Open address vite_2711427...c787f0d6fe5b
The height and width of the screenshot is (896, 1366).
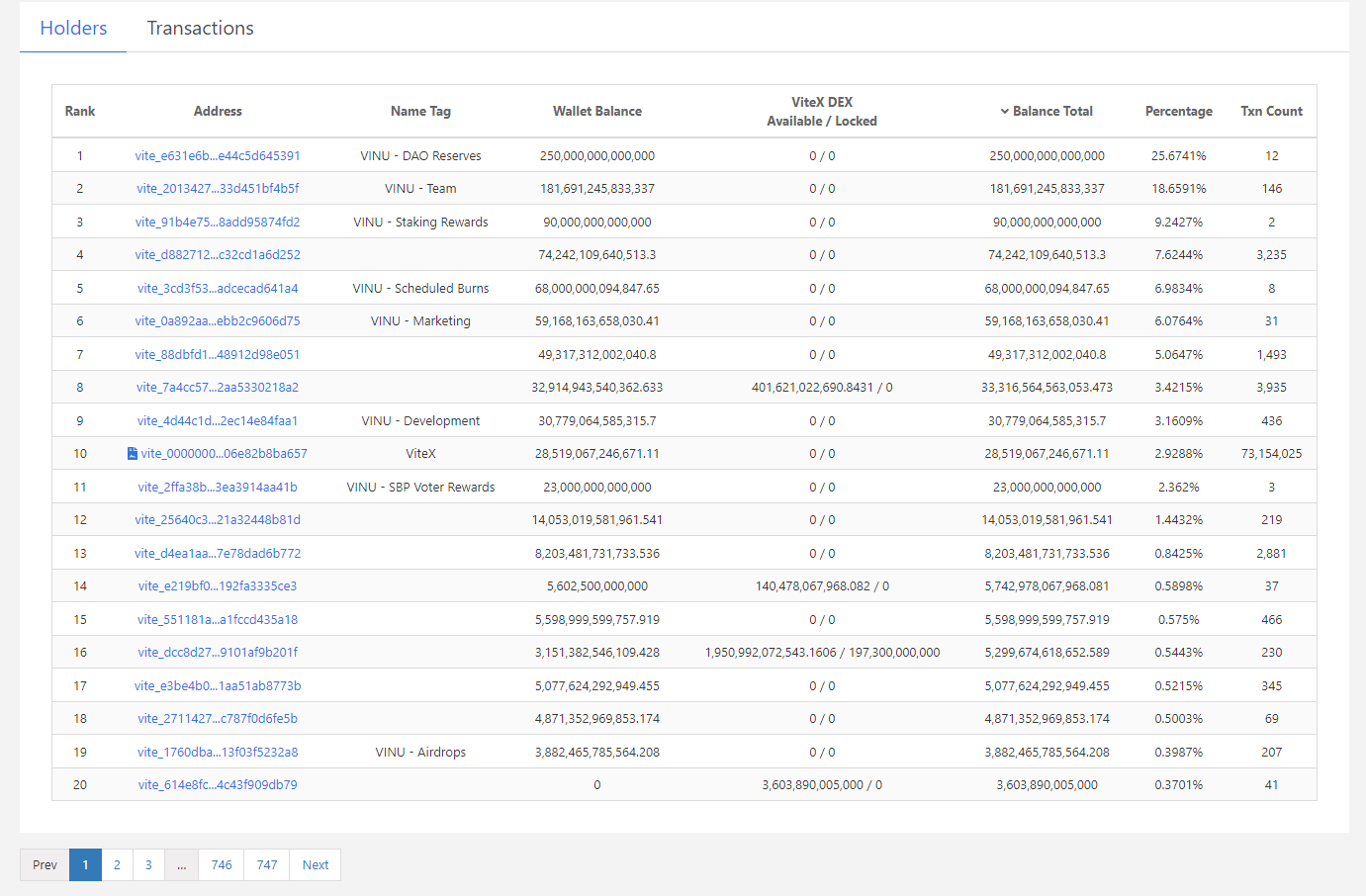click(218, 719)
